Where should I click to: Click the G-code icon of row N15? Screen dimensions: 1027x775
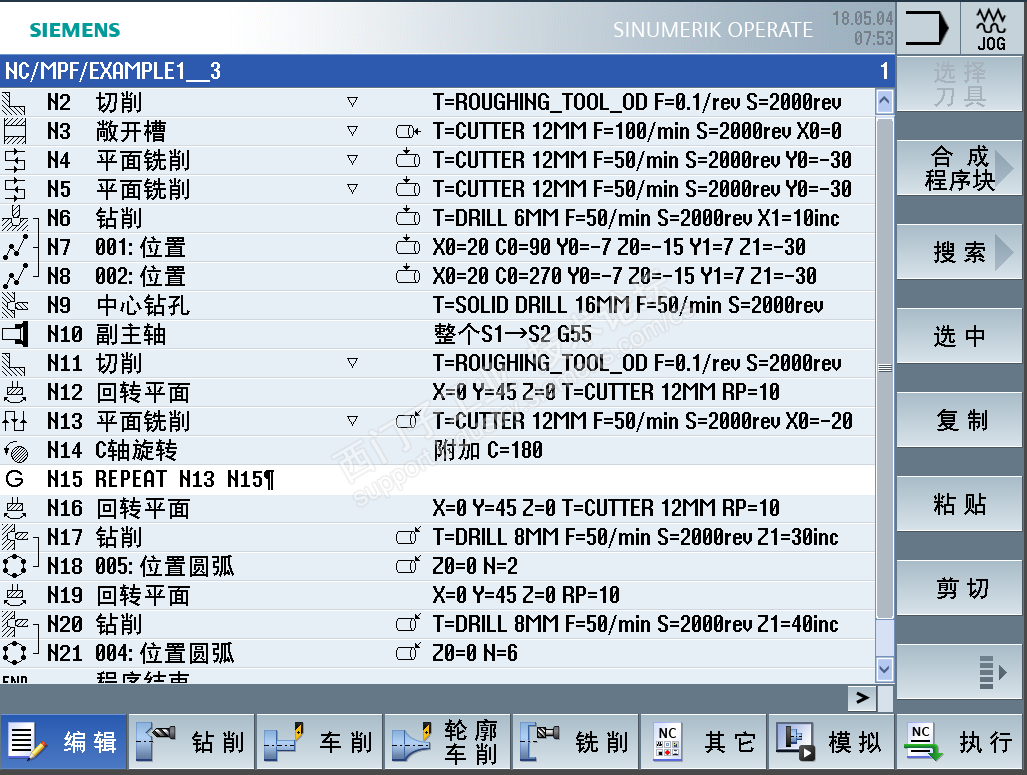point(14,479)
